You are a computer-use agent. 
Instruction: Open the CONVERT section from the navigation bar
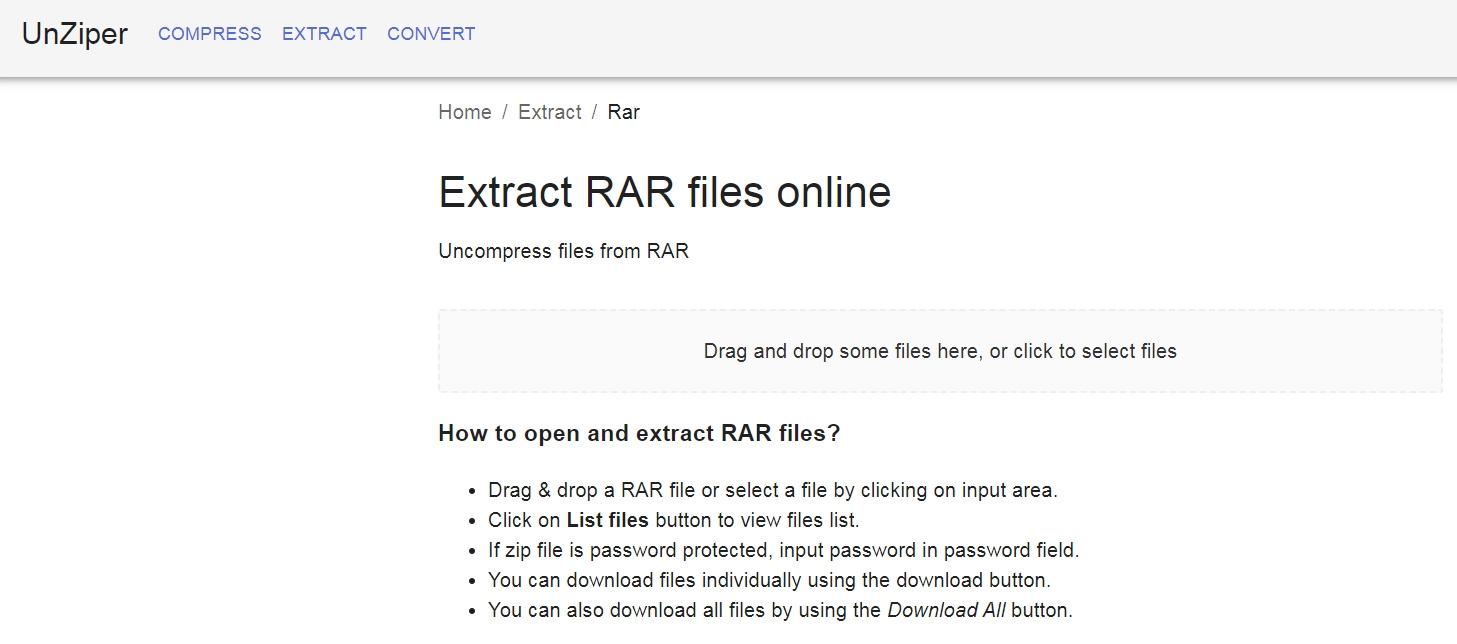click(x=430, y=33)
